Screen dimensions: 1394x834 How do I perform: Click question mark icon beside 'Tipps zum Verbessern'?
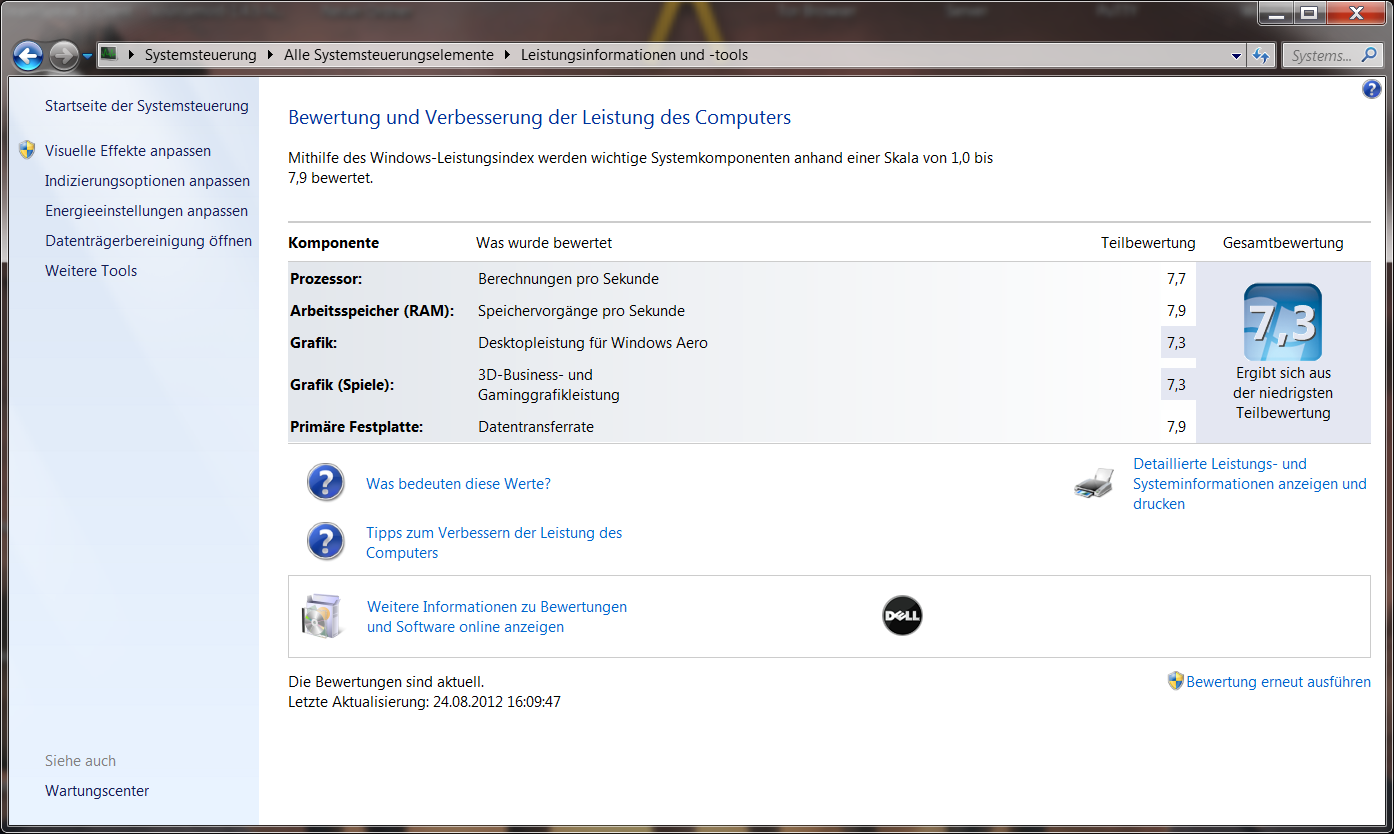(326, 542)
